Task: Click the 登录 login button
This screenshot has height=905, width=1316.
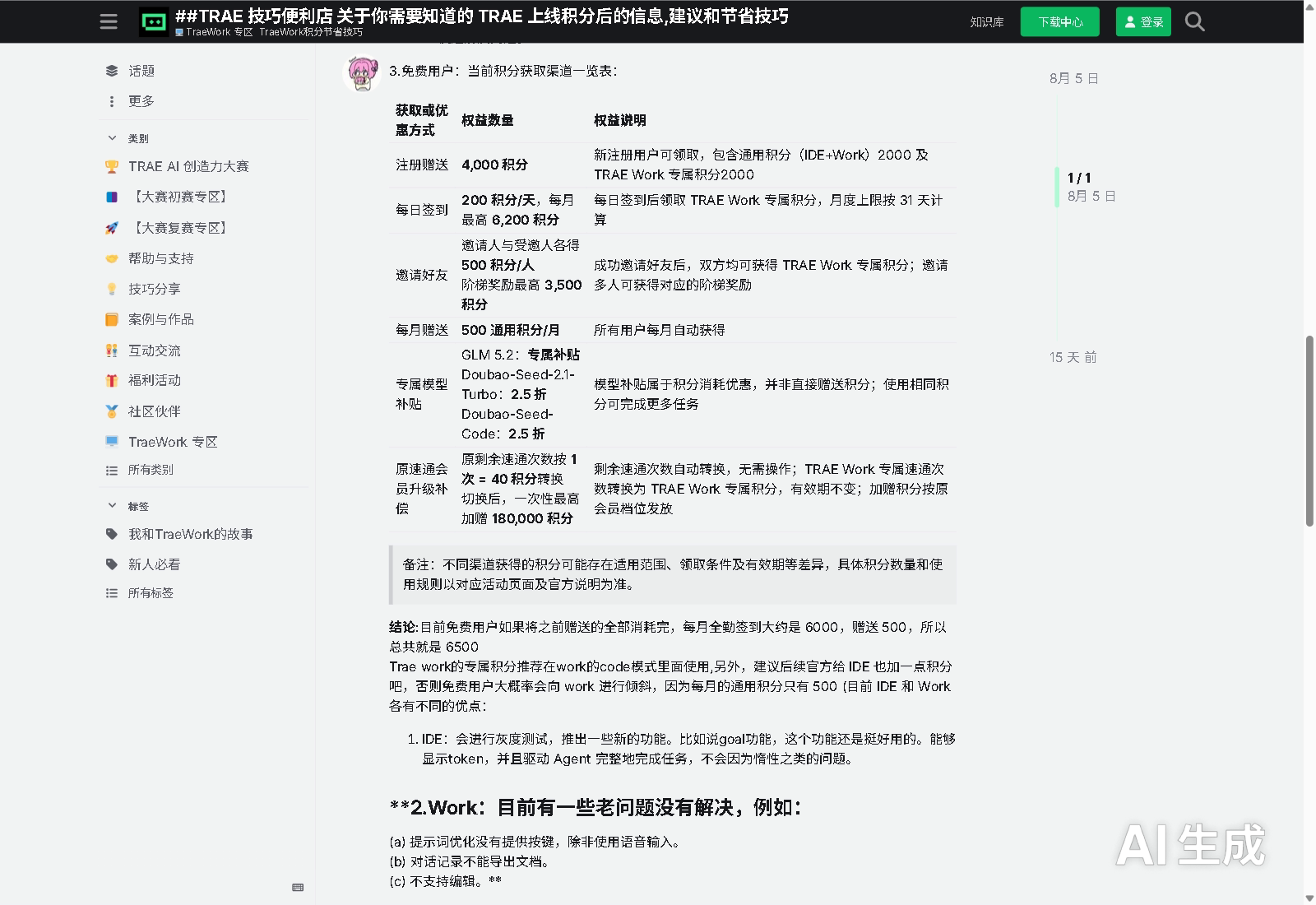Action: pyautogui.click(x=1143, y=22)
